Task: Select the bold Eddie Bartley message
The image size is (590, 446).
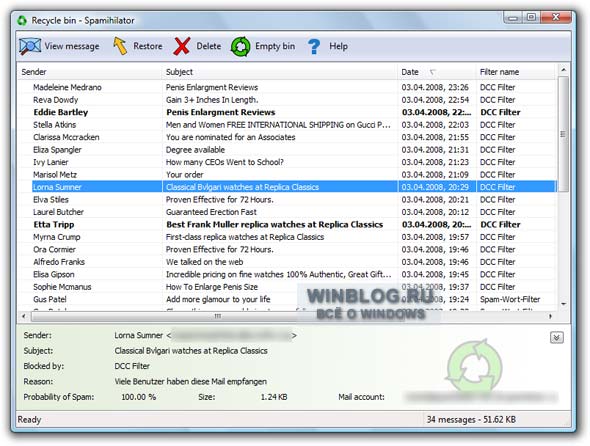Action: pyautogui.click(x=287, y=112)
